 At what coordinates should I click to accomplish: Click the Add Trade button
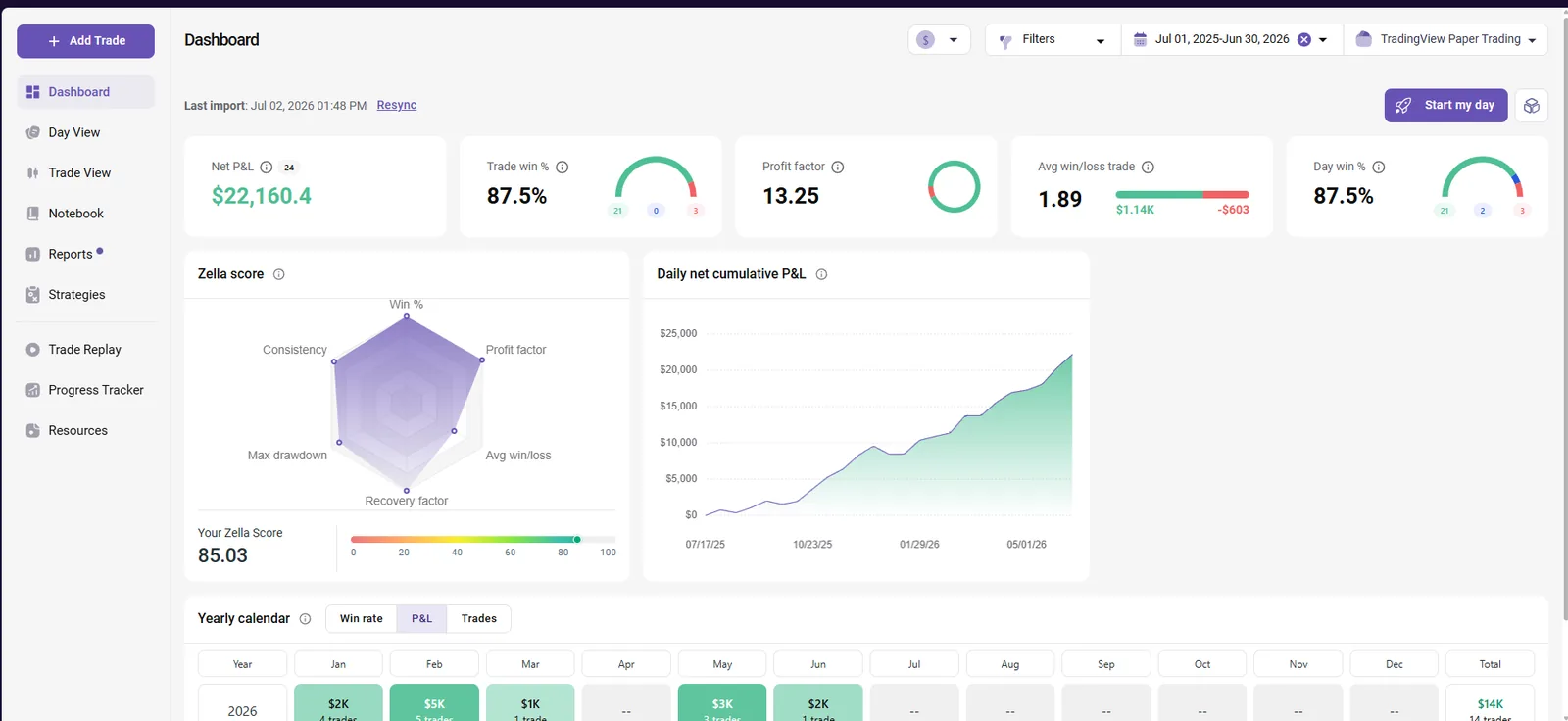point(85,41)
